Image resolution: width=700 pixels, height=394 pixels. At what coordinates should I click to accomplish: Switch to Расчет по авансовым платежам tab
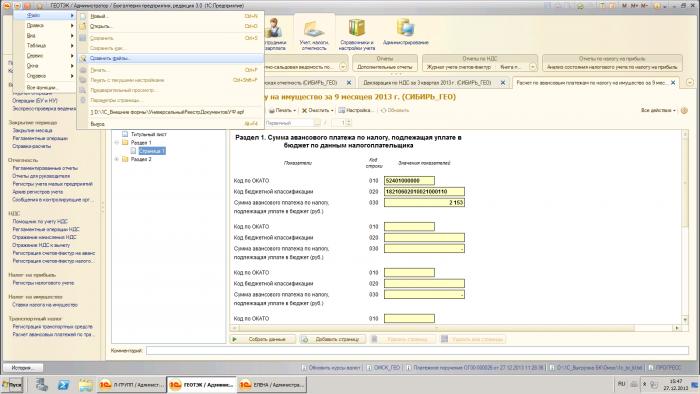[592, 83]
